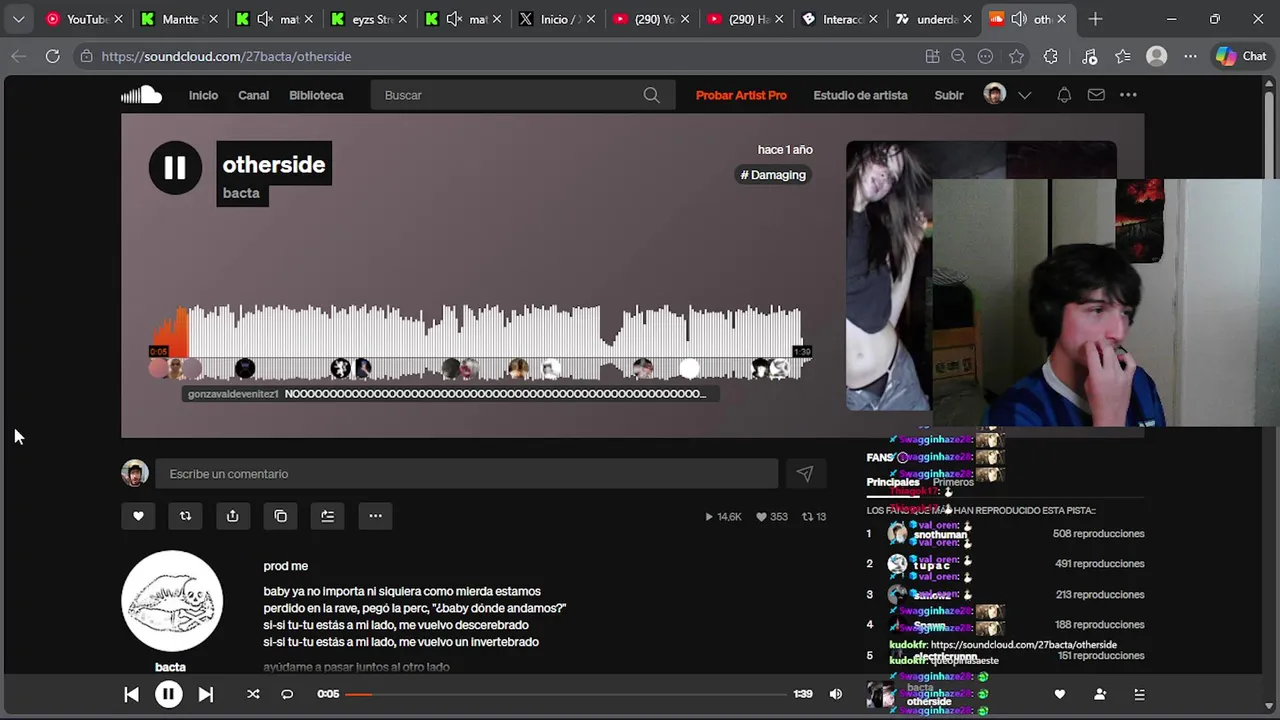Open more actions ellipsis below comment box
Image resolution: width=1280 pixels, height=720 pixels.
[x=375, y=516]
